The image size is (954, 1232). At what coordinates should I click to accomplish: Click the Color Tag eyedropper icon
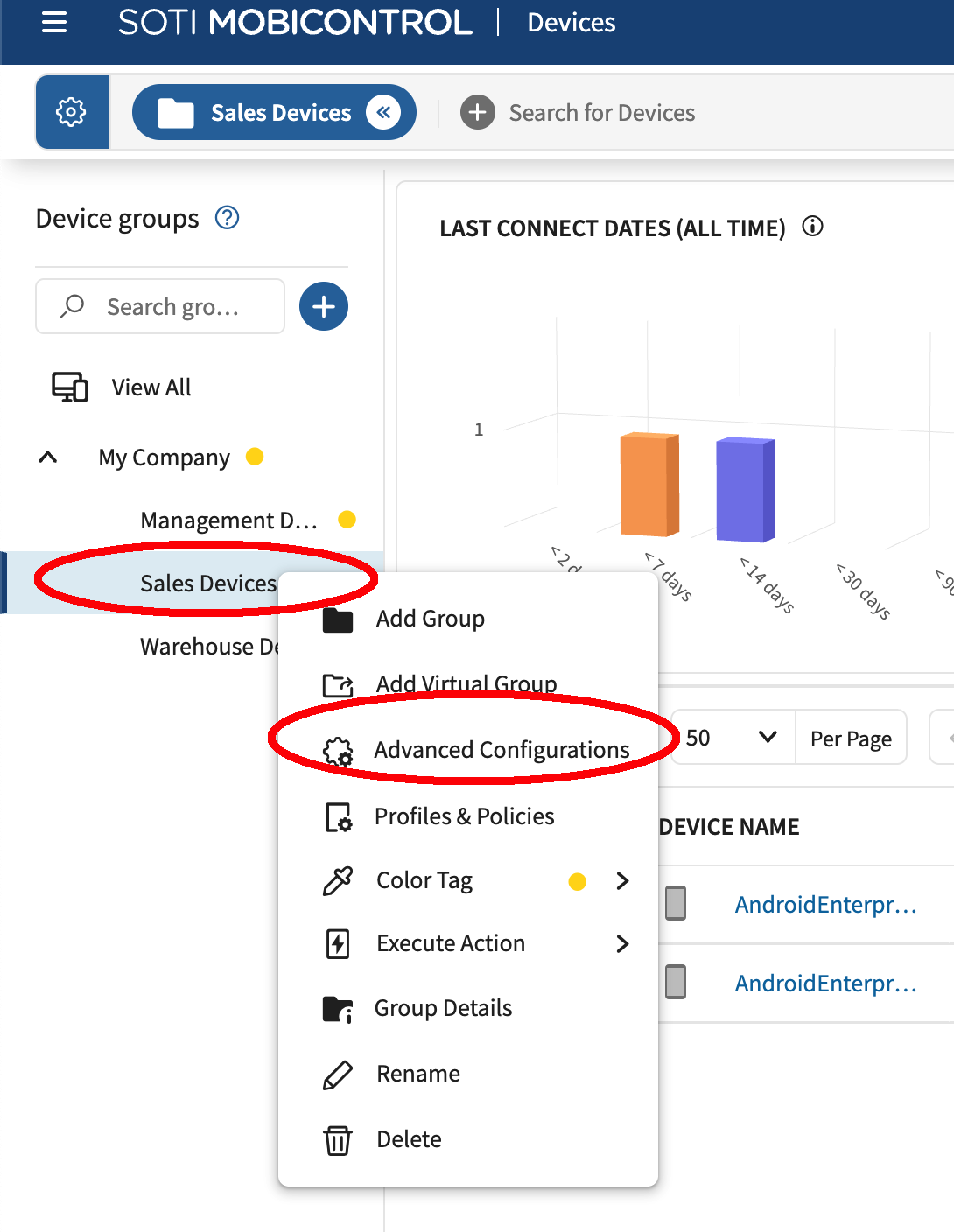(338, 880)
